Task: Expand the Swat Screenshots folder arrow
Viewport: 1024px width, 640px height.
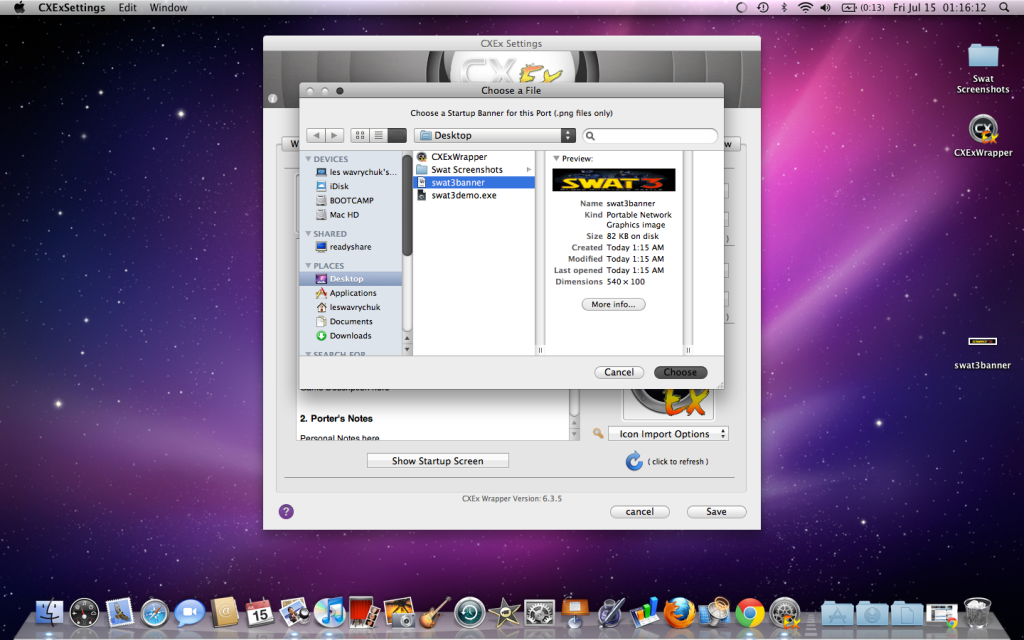Action: point(529,170)
